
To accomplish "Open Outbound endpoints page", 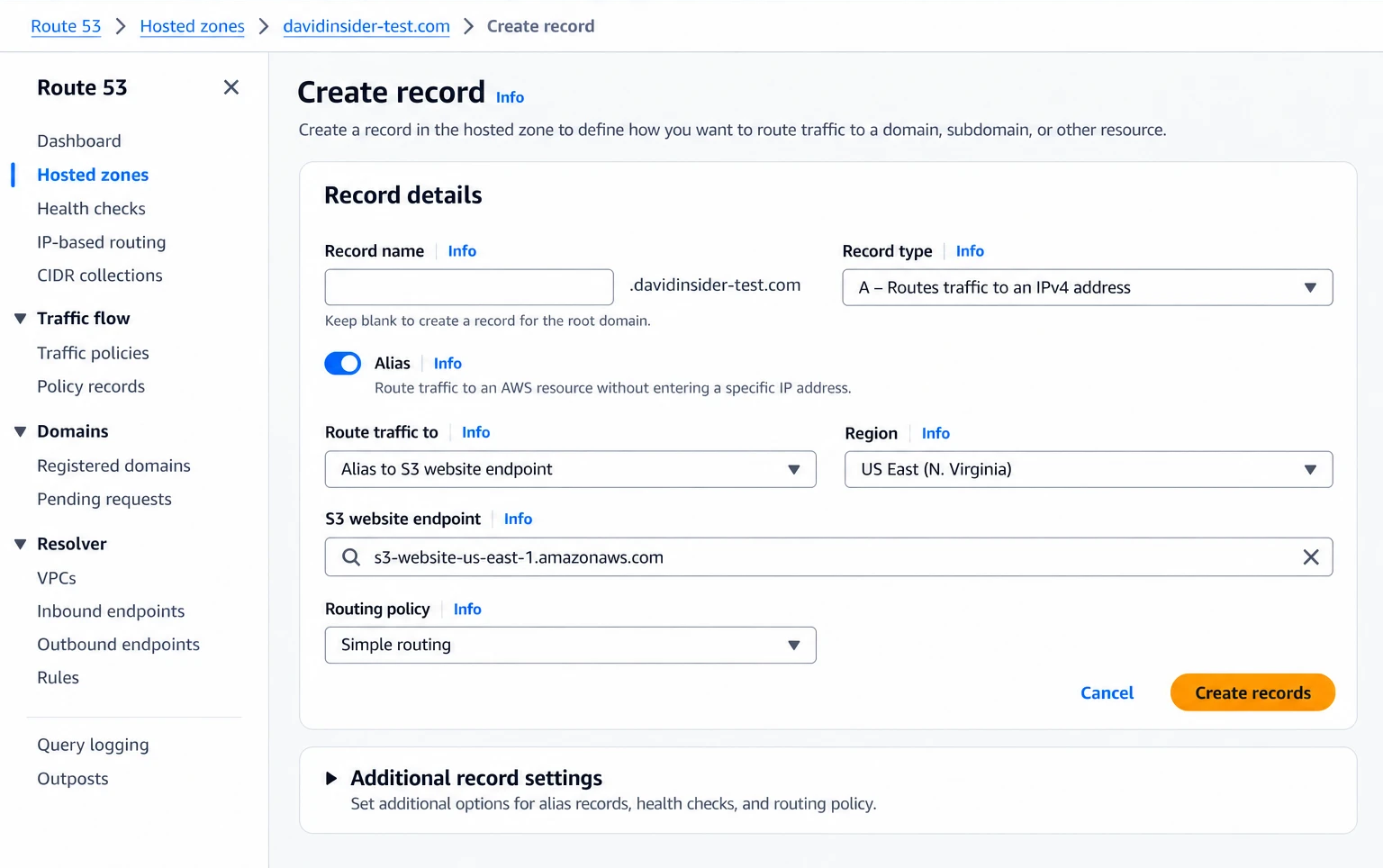I will pyautogui.click(x=118, y=645).
